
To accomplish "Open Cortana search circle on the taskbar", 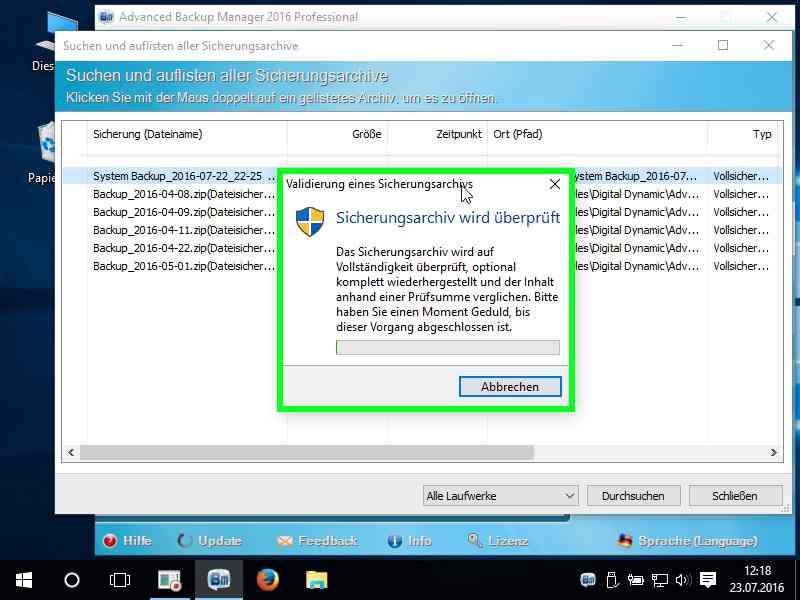I will pos(71,580).
